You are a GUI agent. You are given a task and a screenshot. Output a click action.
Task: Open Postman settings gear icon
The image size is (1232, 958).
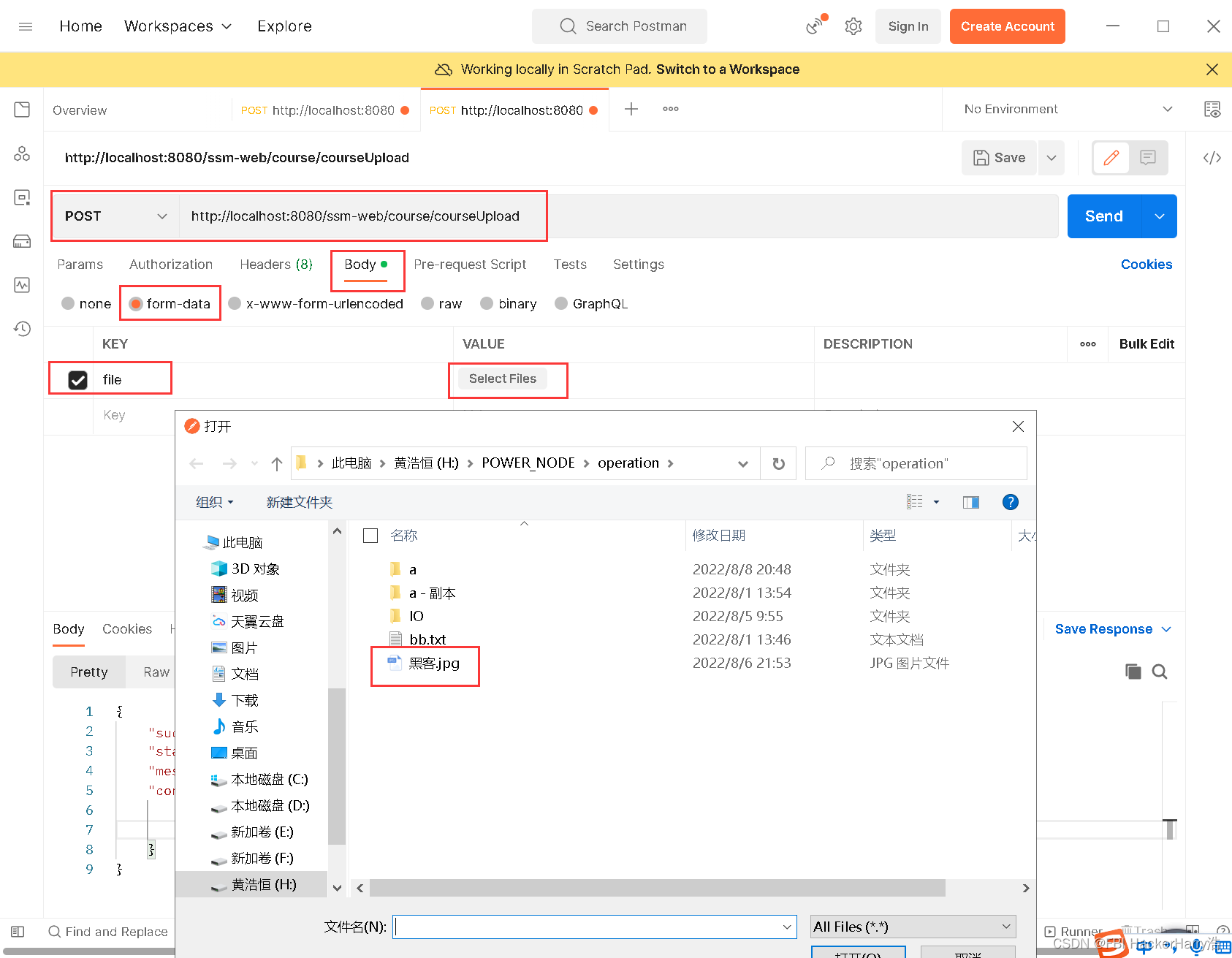coord(853,26)
